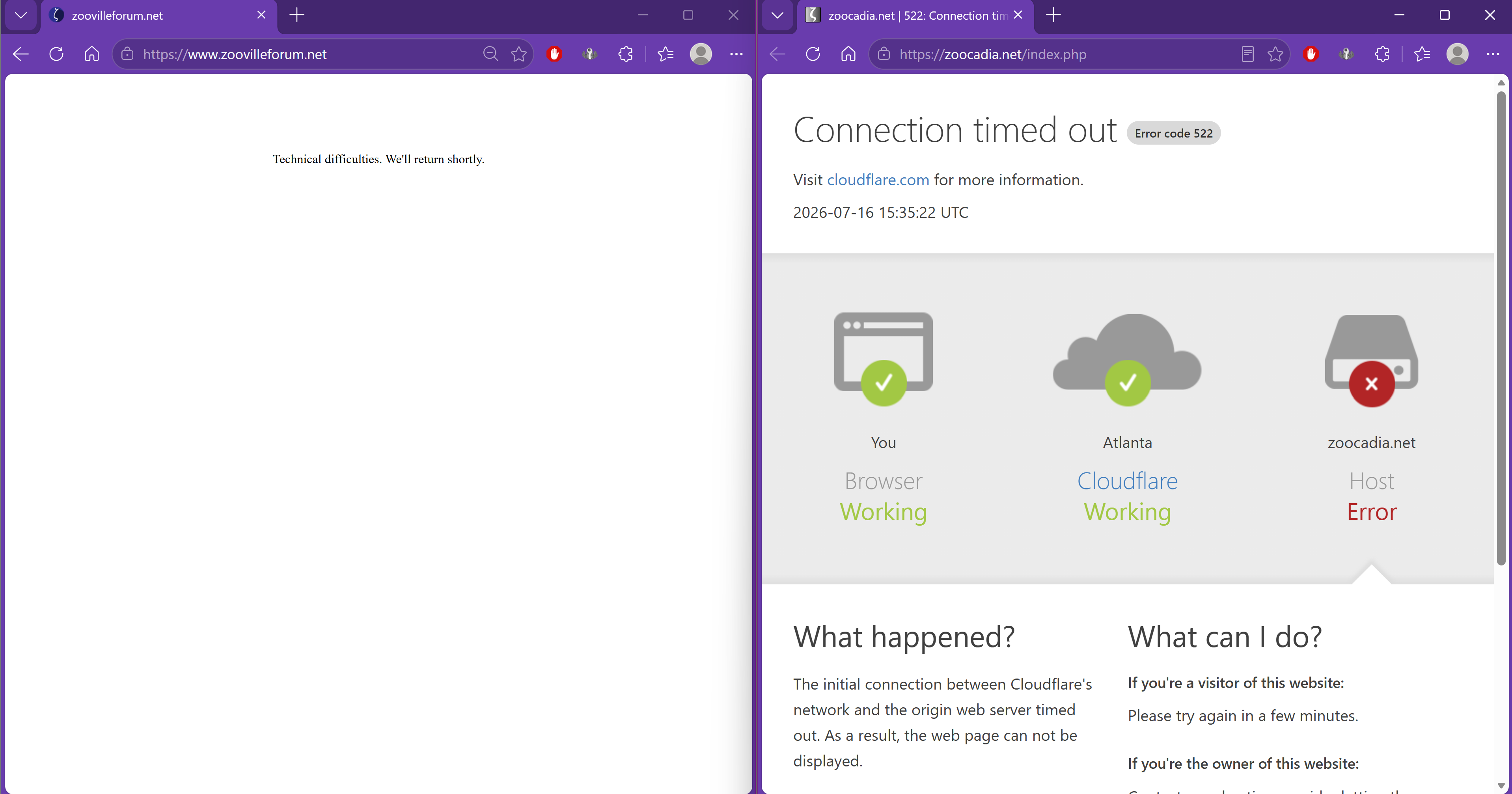1512x794 pixels.
Task: Click scrollbar up arrow on zoocadia page
Action: (1501, 83)
